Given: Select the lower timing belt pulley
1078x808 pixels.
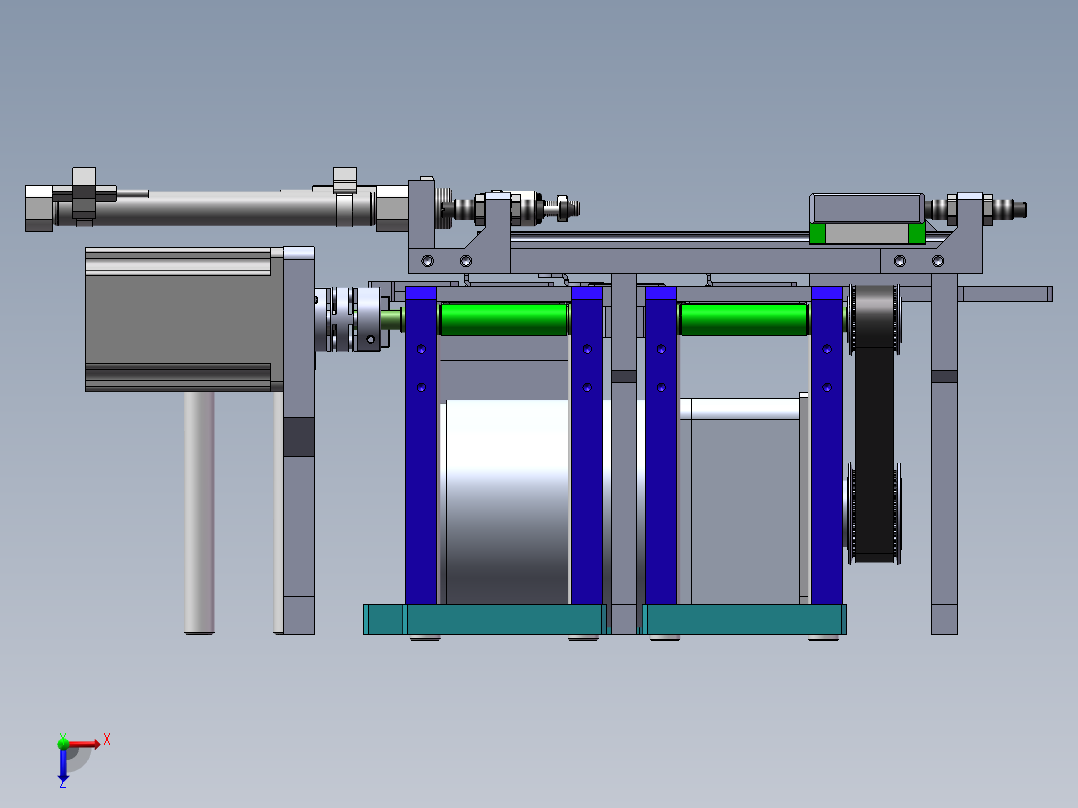Looking at the screenshot, I should pos(874,514).
